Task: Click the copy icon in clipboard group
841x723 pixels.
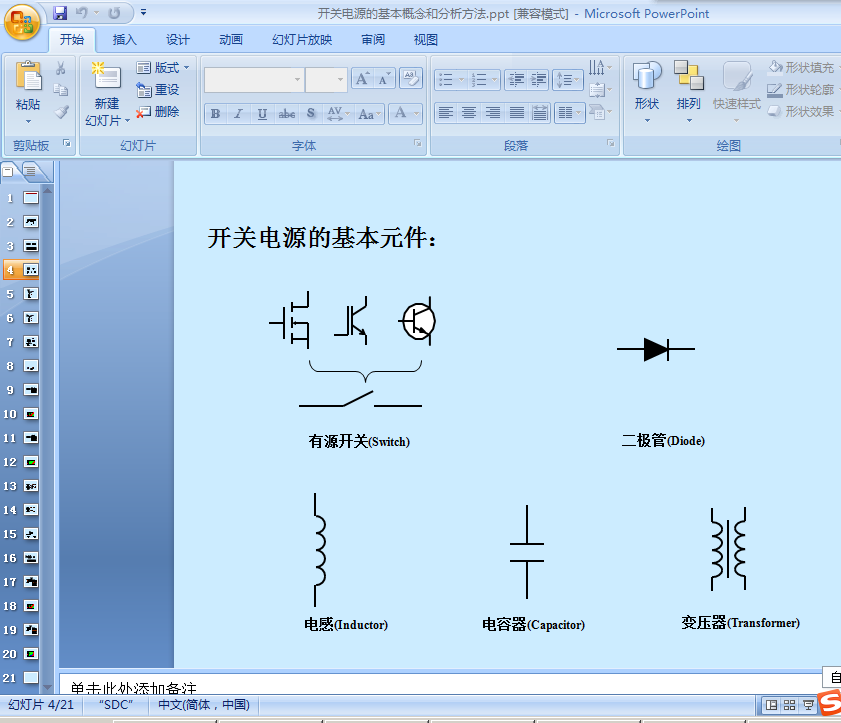Action: pyautogui.click(x=61, y=90)
